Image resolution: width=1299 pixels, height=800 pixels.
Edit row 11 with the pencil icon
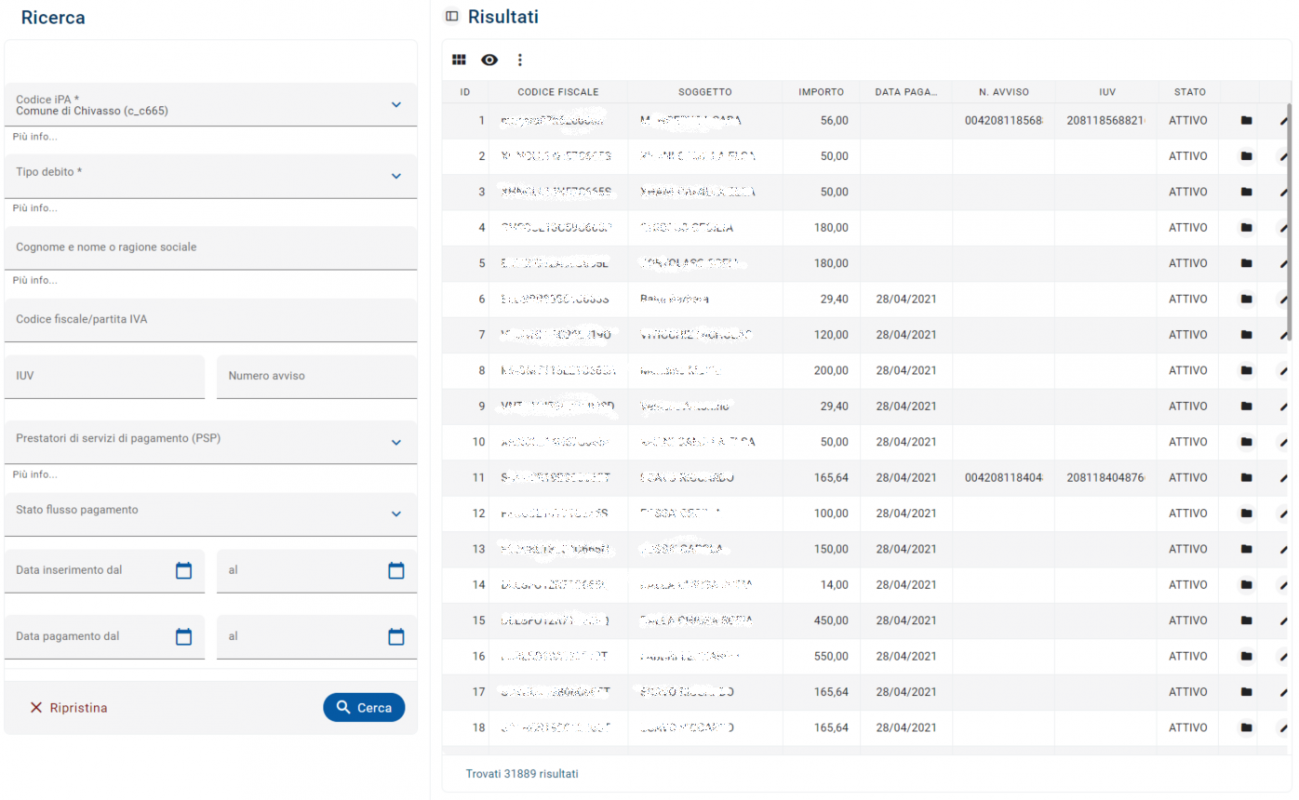pyautogui.click(x=1284, y=479)
